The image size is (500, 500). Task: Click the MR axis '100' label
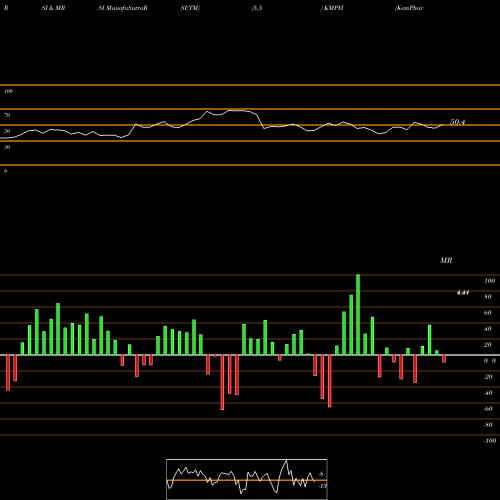(x=489, y=281)
